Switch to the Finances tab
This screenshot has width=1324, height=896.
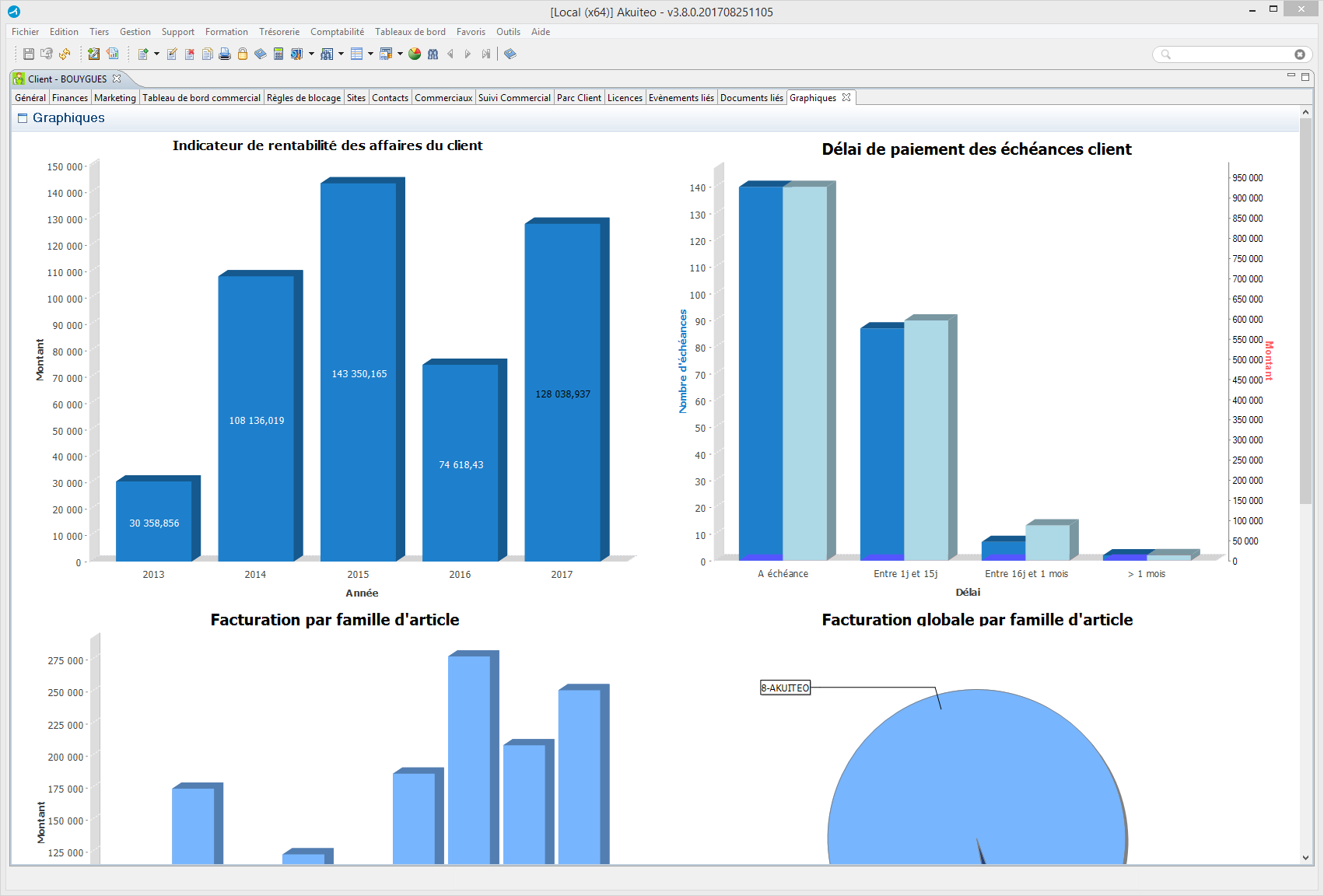[x=70, y=98]
